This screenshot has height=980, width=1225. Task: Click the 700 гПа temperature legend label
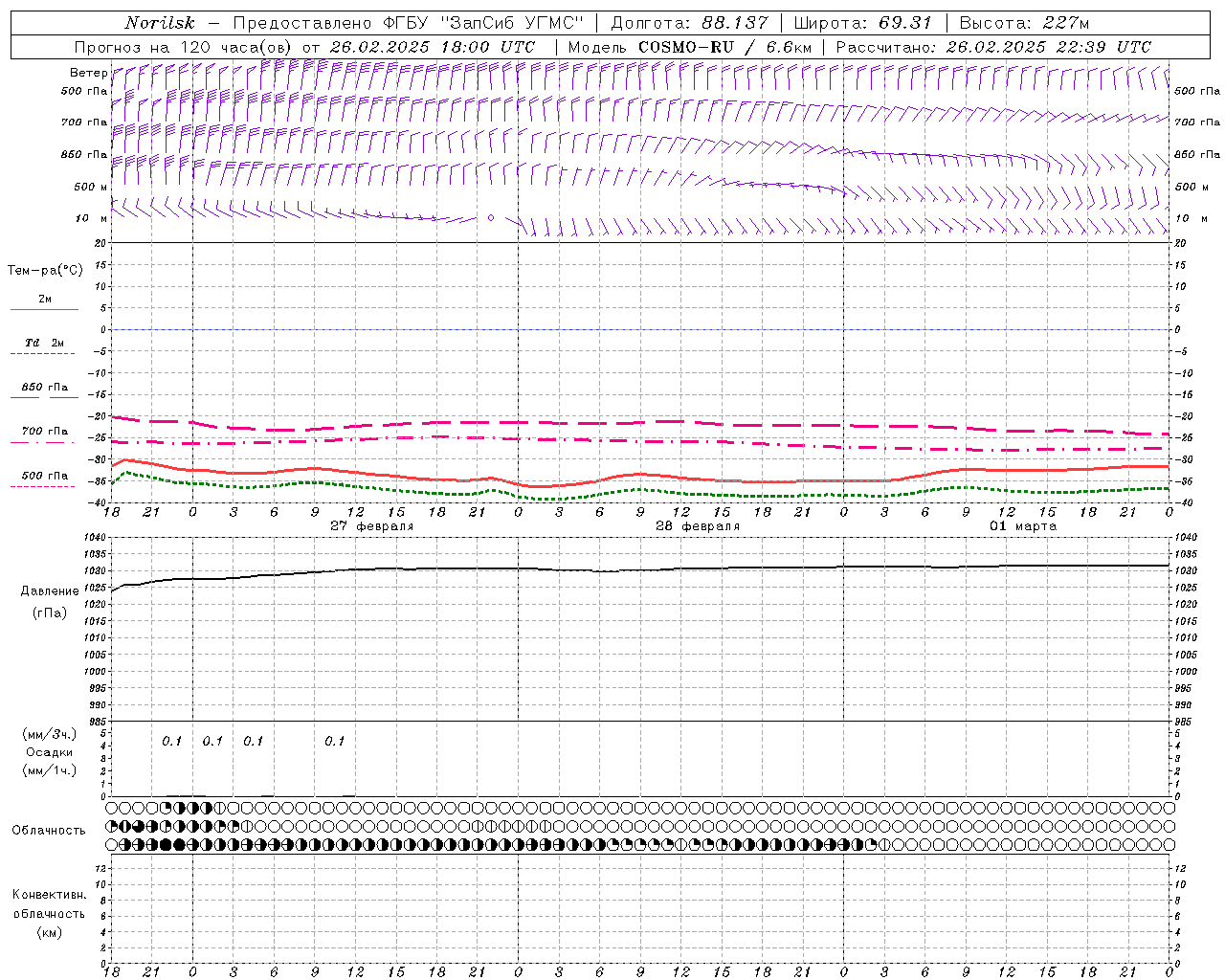pyautogui.click(x=45, y=432)
